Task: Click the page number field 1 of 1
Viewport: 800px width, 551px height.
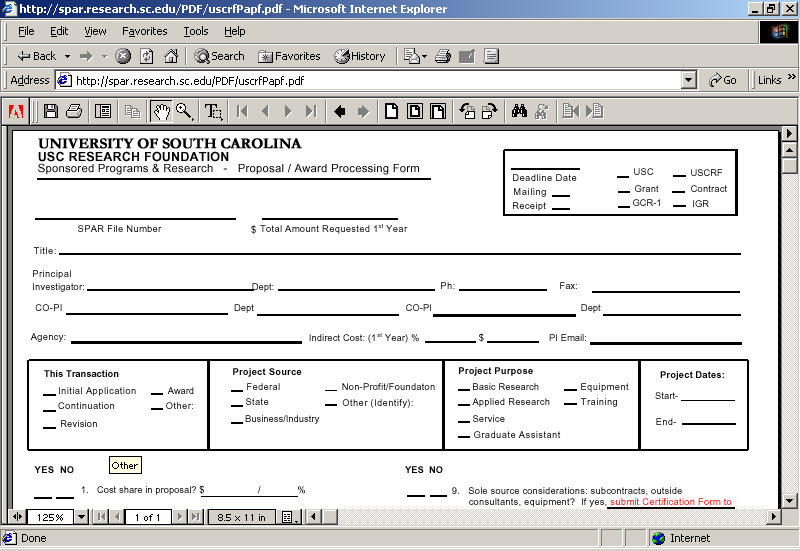Action: [147, 517]
